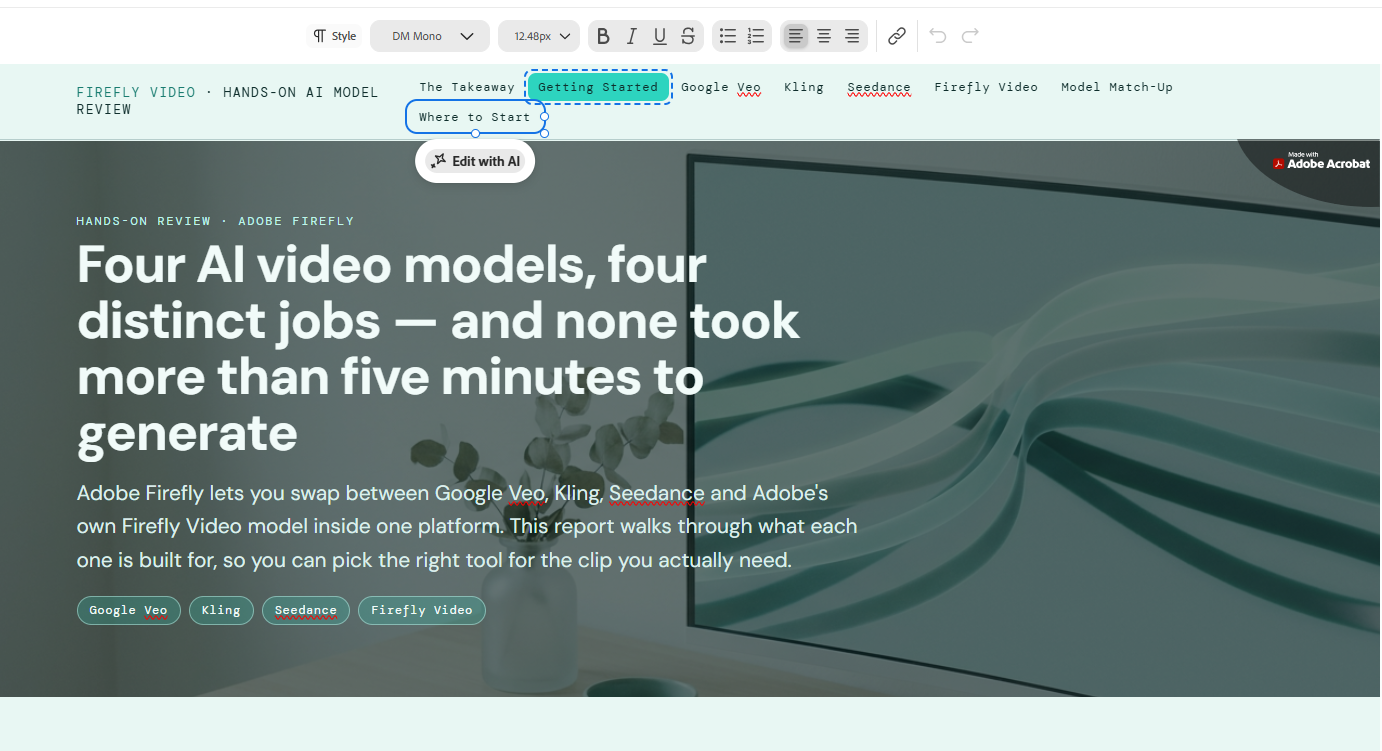This screenshot has height=751, width=1382.
Task: Click the HANDS-ON REVIEW · ADOBE FIREFLY label
Action: (215, 221)
